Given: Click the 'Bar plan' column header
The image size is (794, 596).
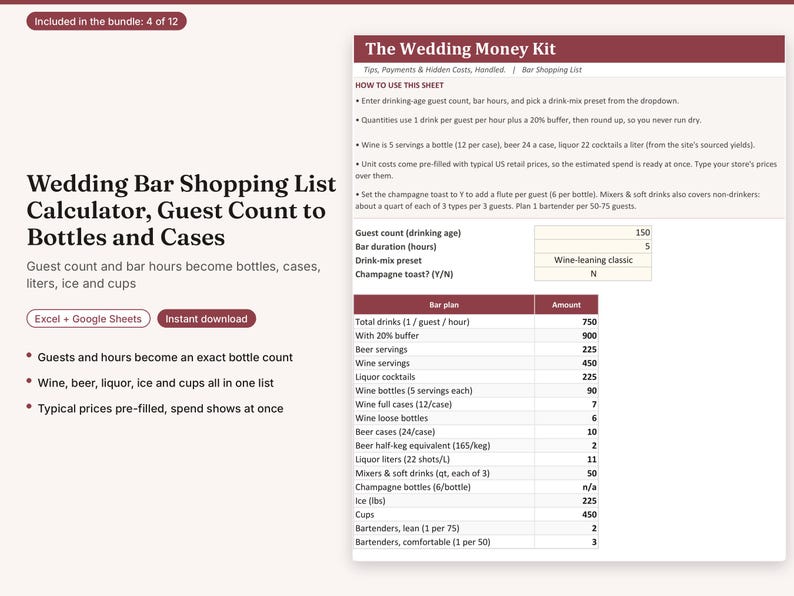Looking at the screenshot, I should (444, 305).
